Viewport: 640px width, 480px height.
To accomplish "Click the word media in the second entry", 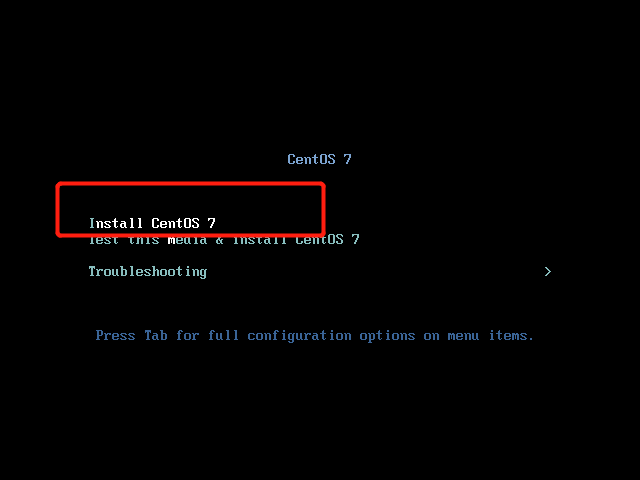I will click(x=187, y=240).
